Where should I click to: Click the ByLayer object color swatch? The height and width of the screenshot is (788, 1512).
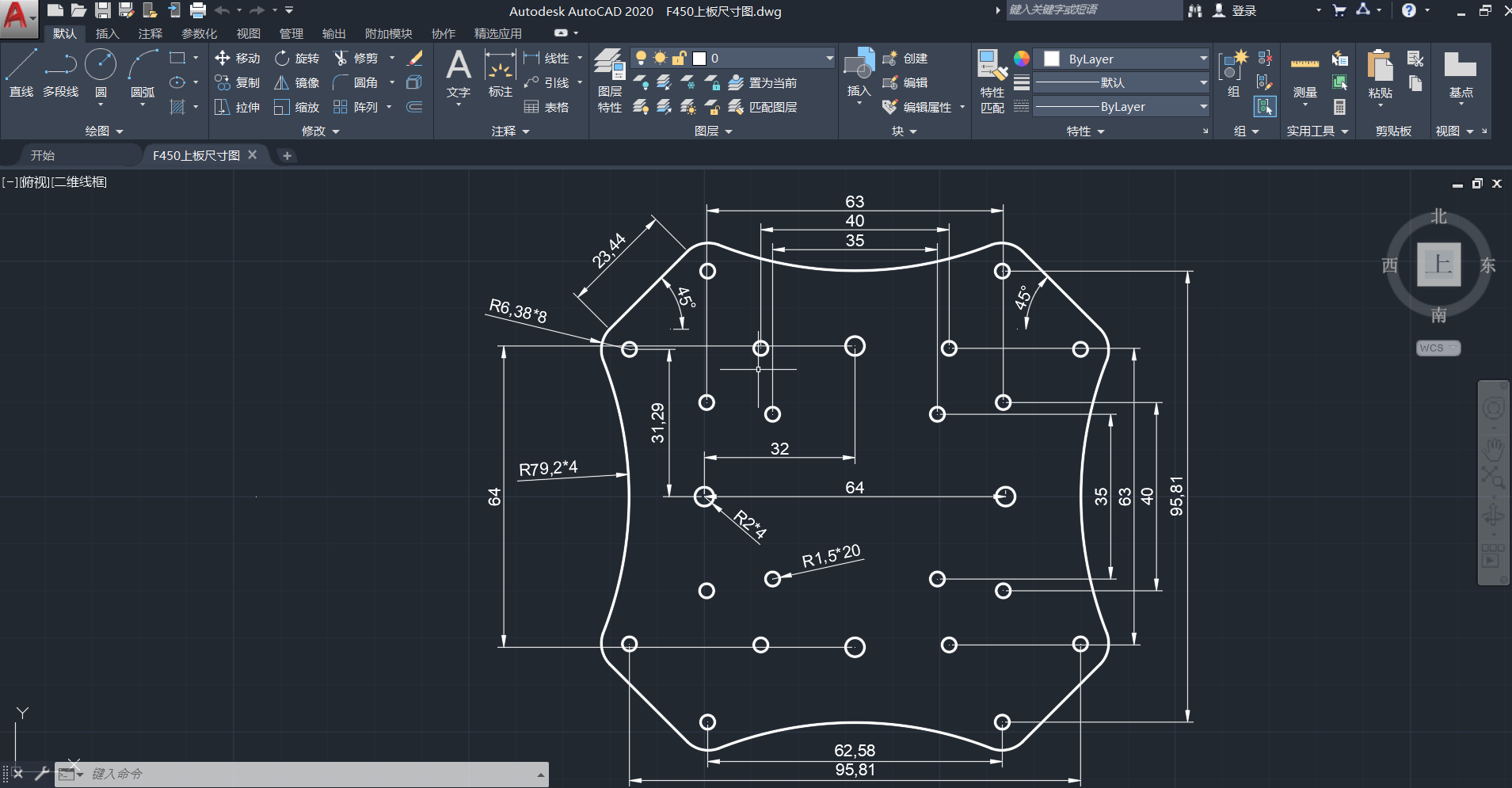(x=1052, y=59)
